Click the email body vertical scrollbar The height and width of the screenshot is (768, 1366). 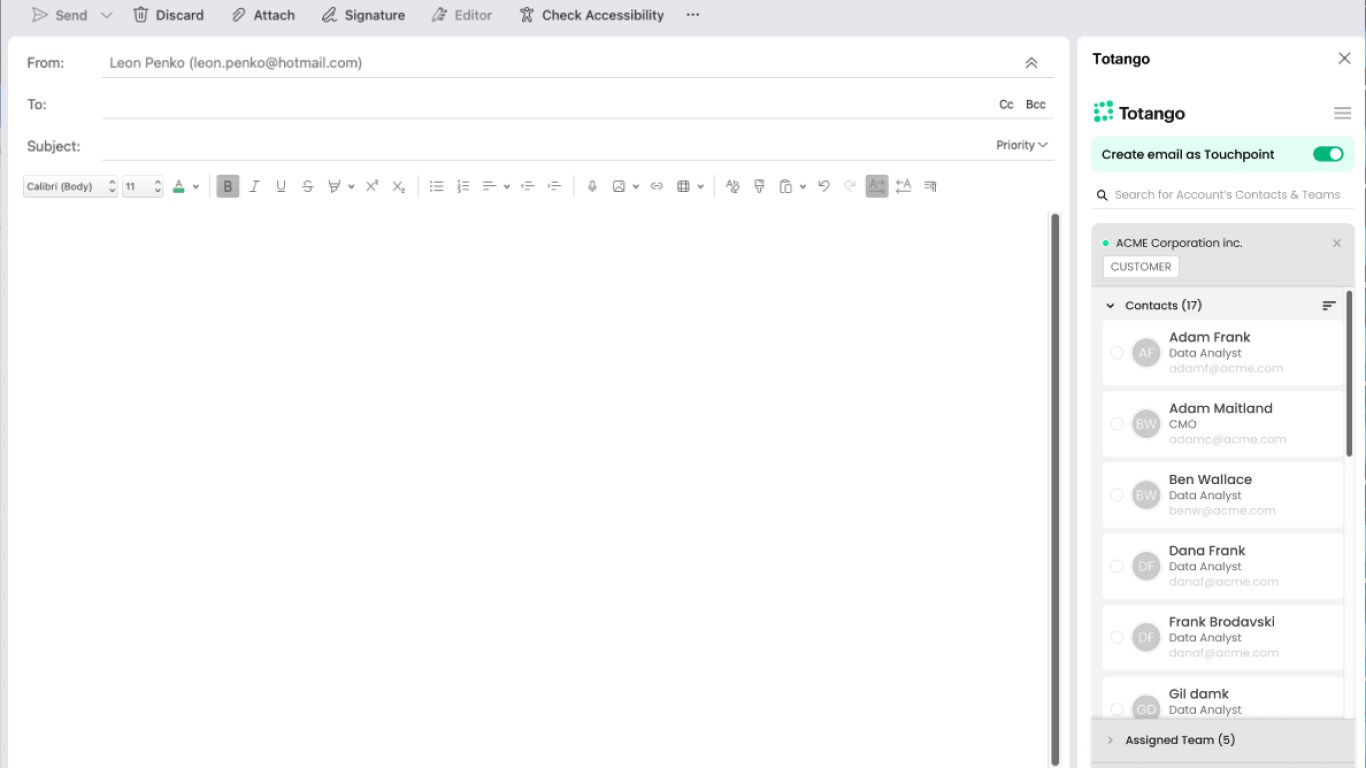pyautogui.click(x=1054, y=488)
